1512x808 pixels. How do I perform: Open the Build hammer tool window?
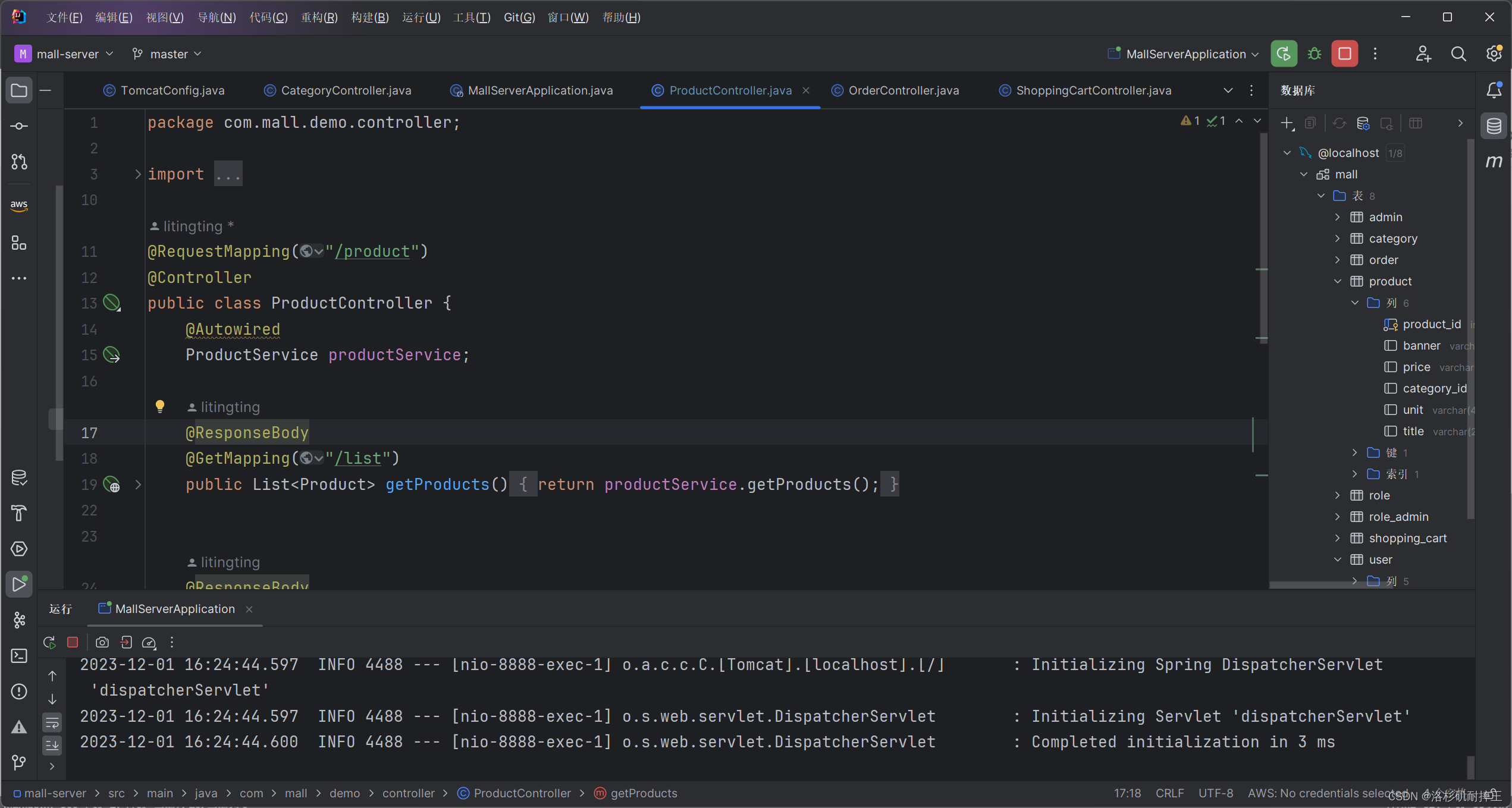pos(19,513)
